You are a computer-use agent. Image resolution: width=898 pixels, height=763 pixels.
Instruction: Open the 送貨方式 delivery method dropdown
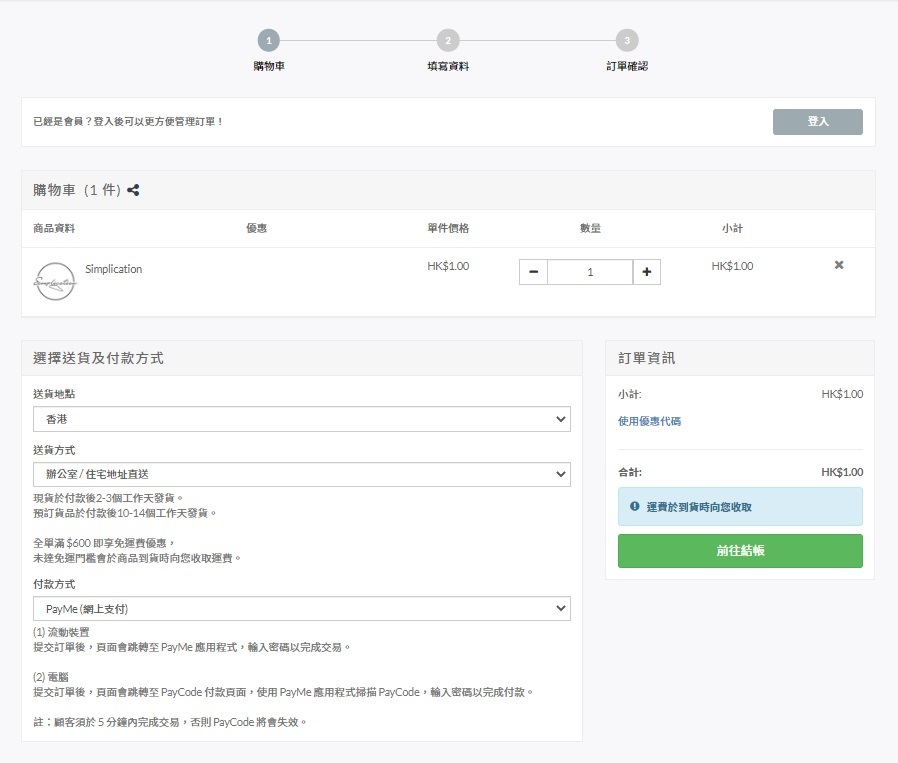[x=302, y=474]
